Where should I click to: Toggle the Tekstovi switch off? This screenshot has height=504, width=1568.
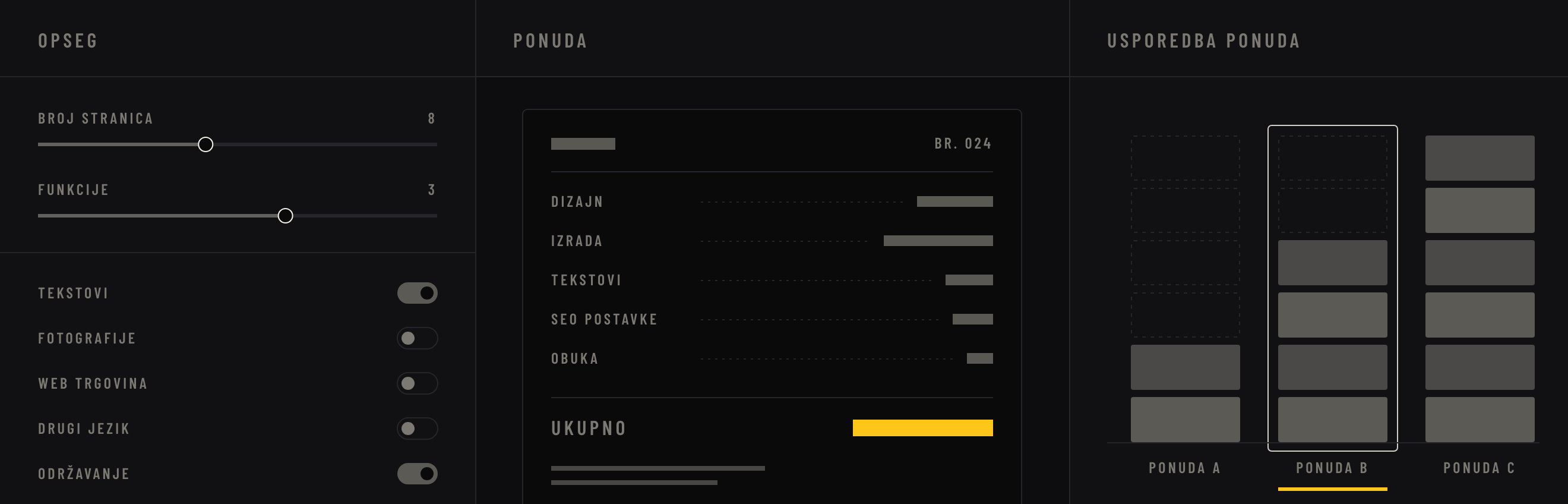(417, 293)
